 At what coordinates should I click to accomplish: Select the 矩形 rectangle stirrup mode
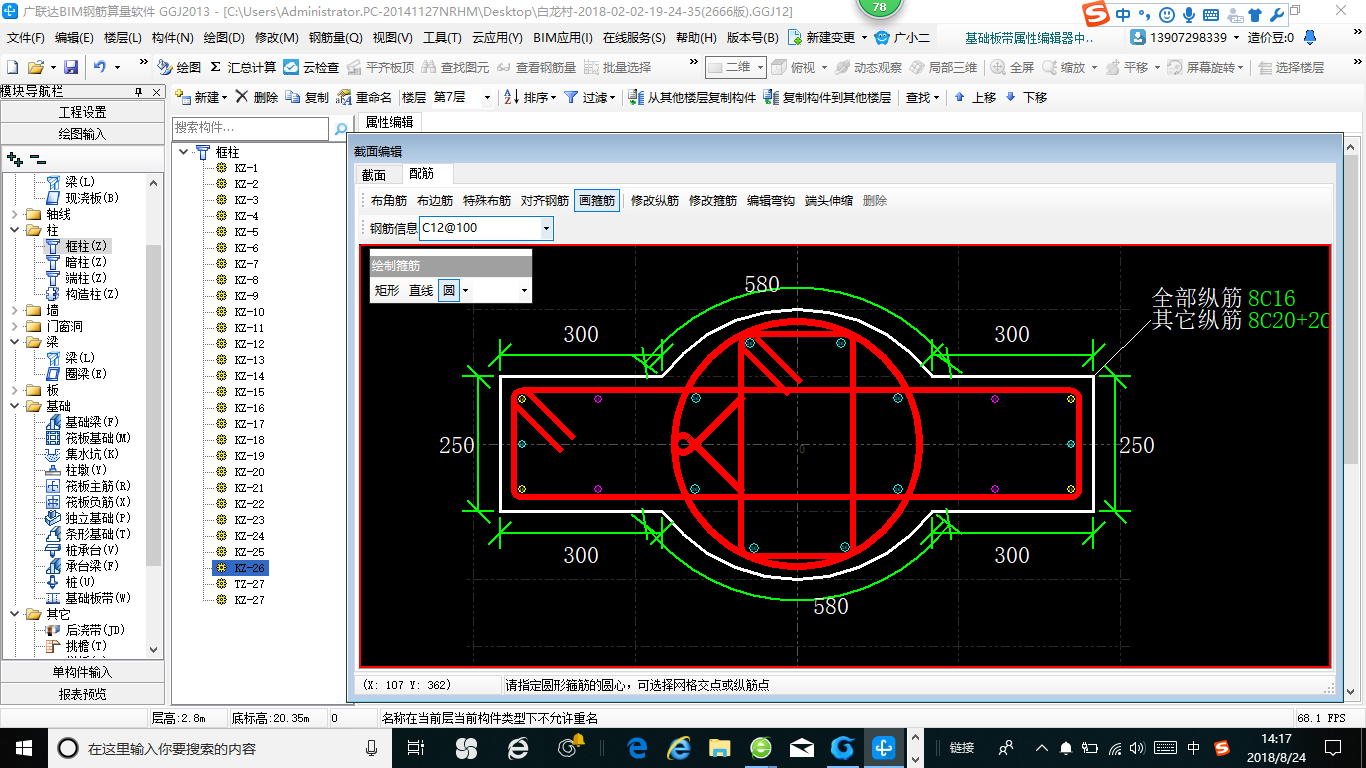[x=387, y=290]
